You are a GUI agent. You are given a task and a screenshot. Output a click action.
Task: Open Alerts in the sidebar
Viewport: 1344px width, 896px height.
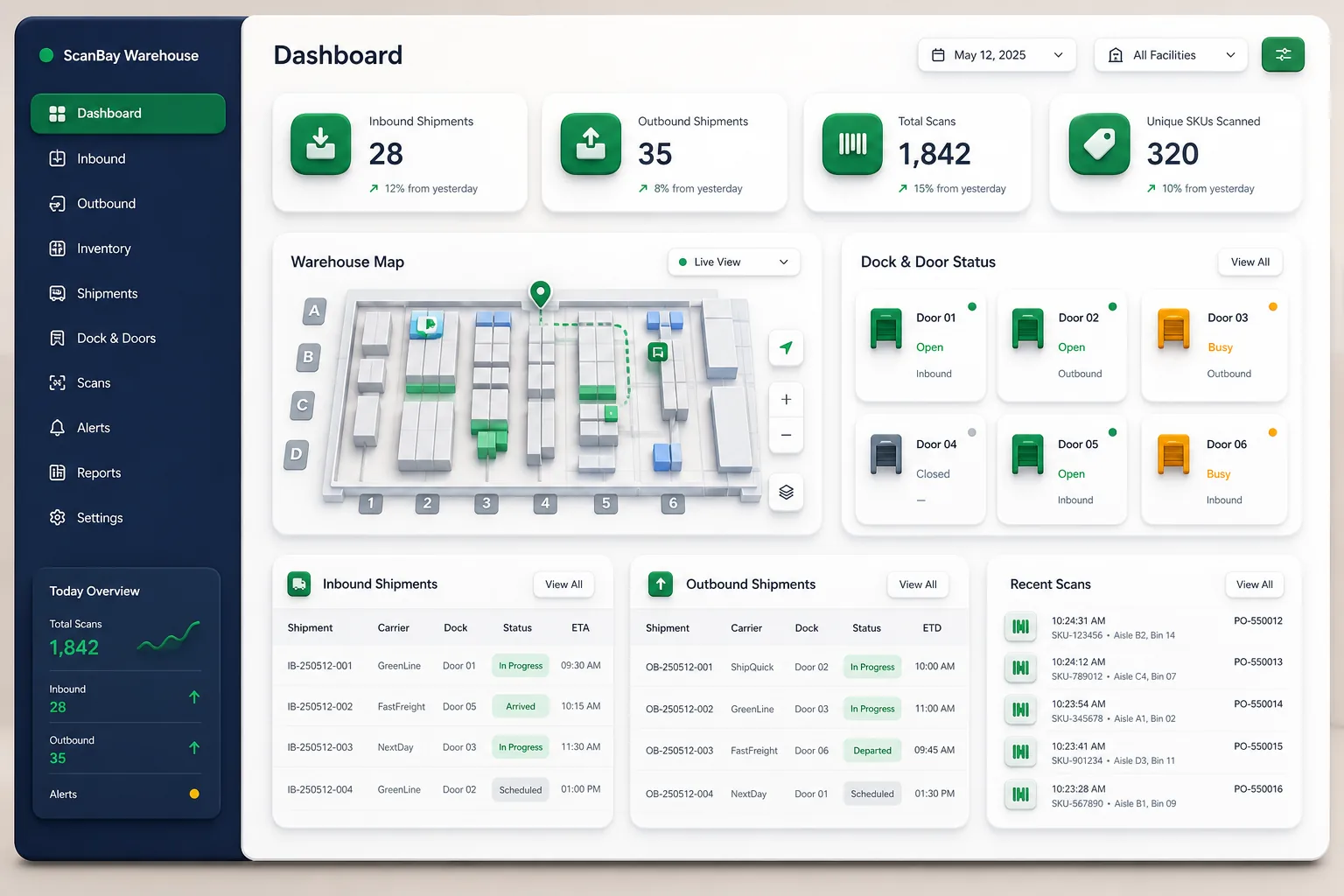point(128,428)
